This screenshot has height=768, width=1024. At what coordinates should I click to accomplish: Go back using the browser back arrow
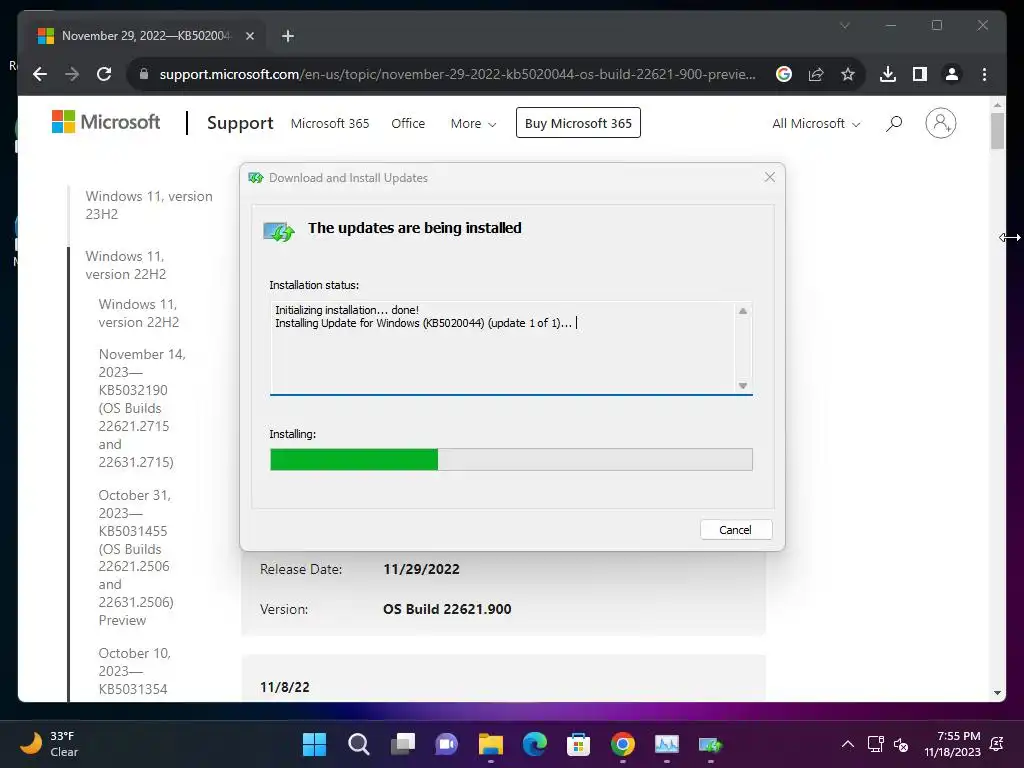tap(40, 74)
